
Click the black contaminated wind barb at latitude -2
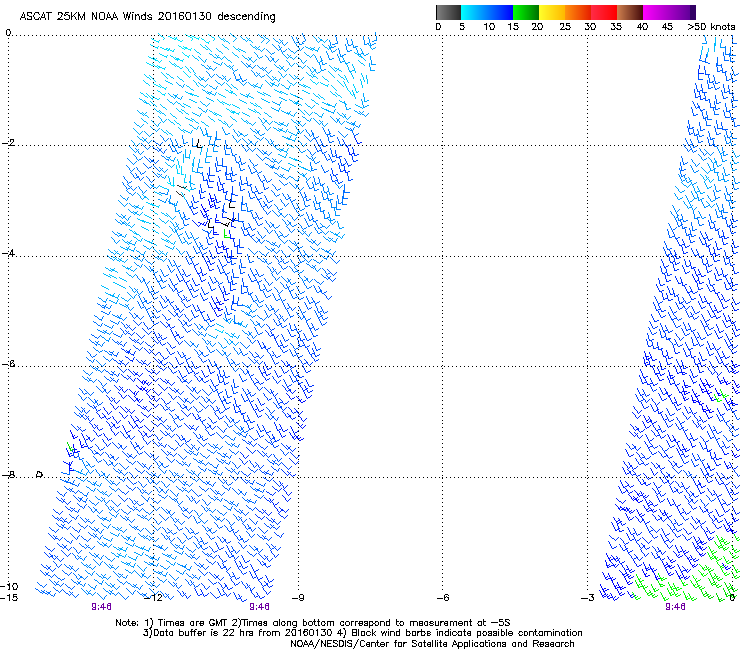coord(198,144)
